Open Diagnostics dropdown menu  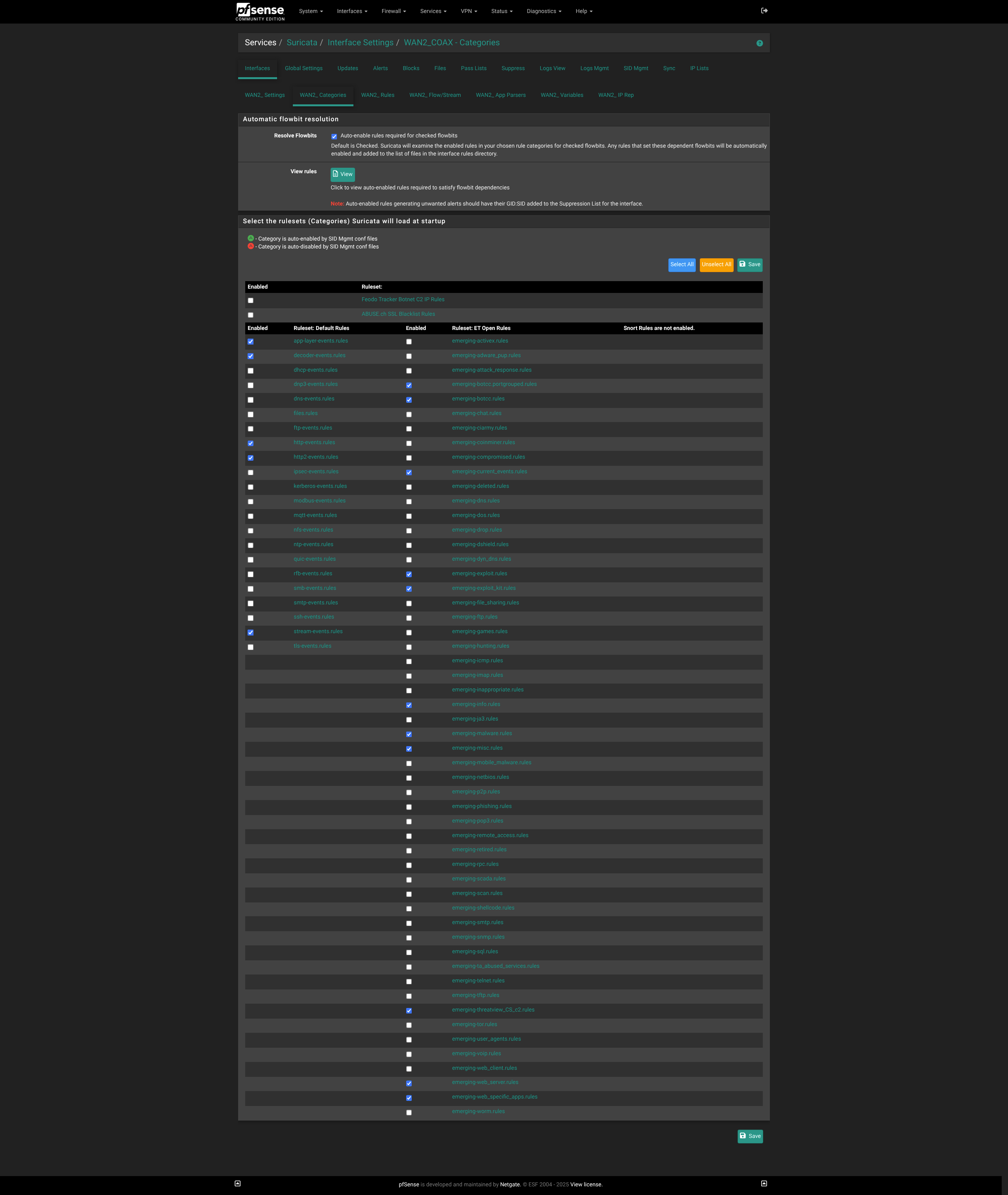544,11
